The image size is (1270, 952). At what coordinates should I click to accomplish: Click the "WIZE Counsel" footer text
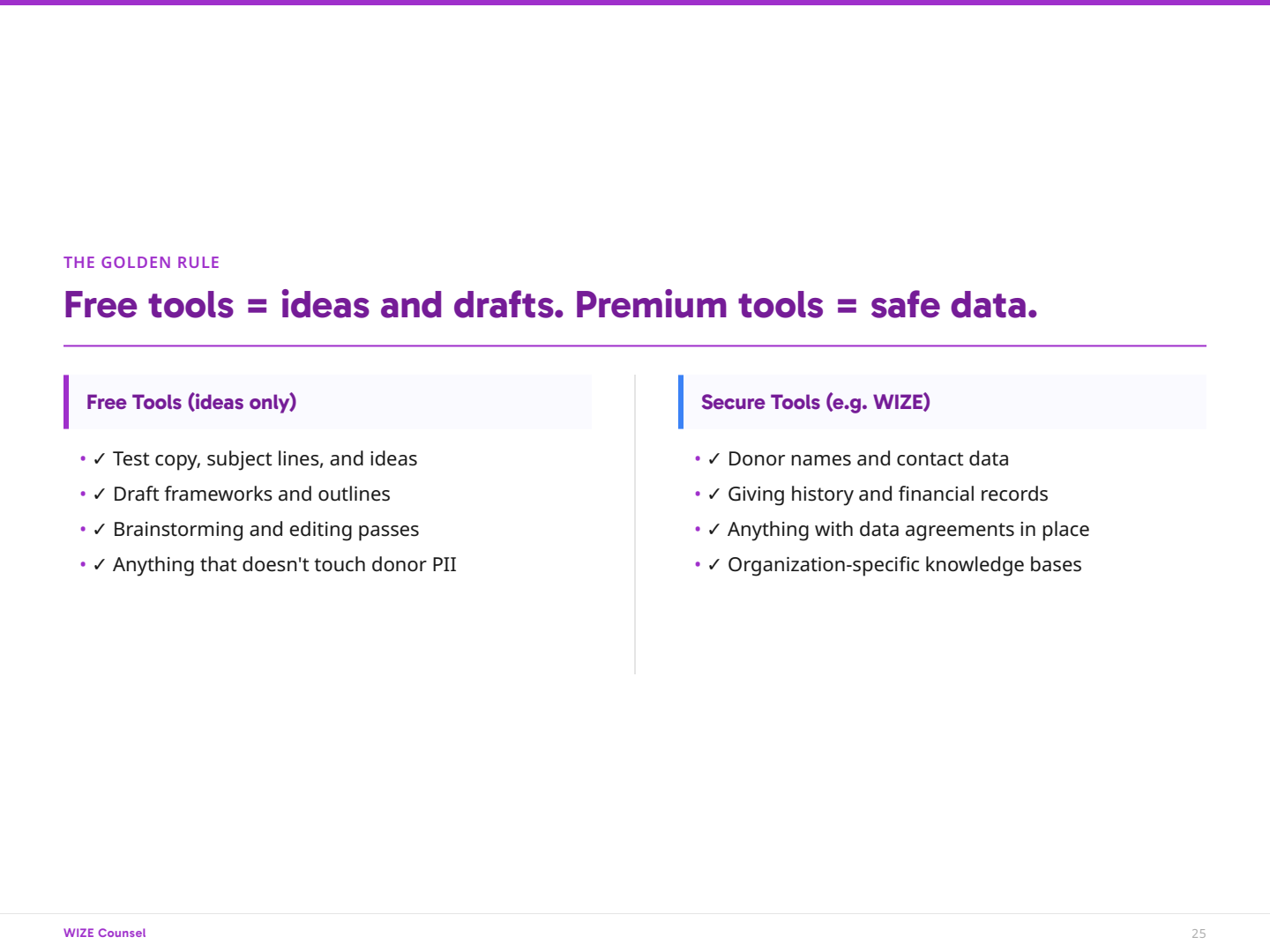tap(104, 933)
